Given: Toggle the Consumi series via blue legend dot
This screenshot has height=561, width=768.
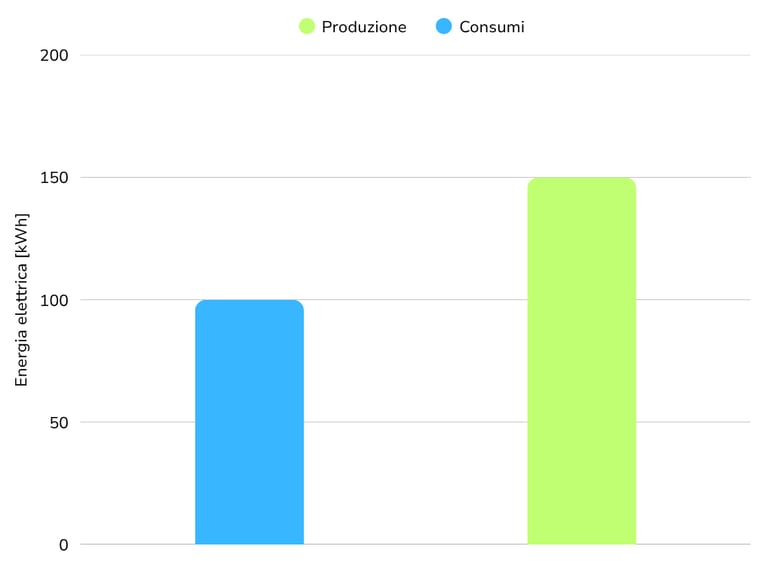Looking at the screenshot, I should tap(444, 26).
